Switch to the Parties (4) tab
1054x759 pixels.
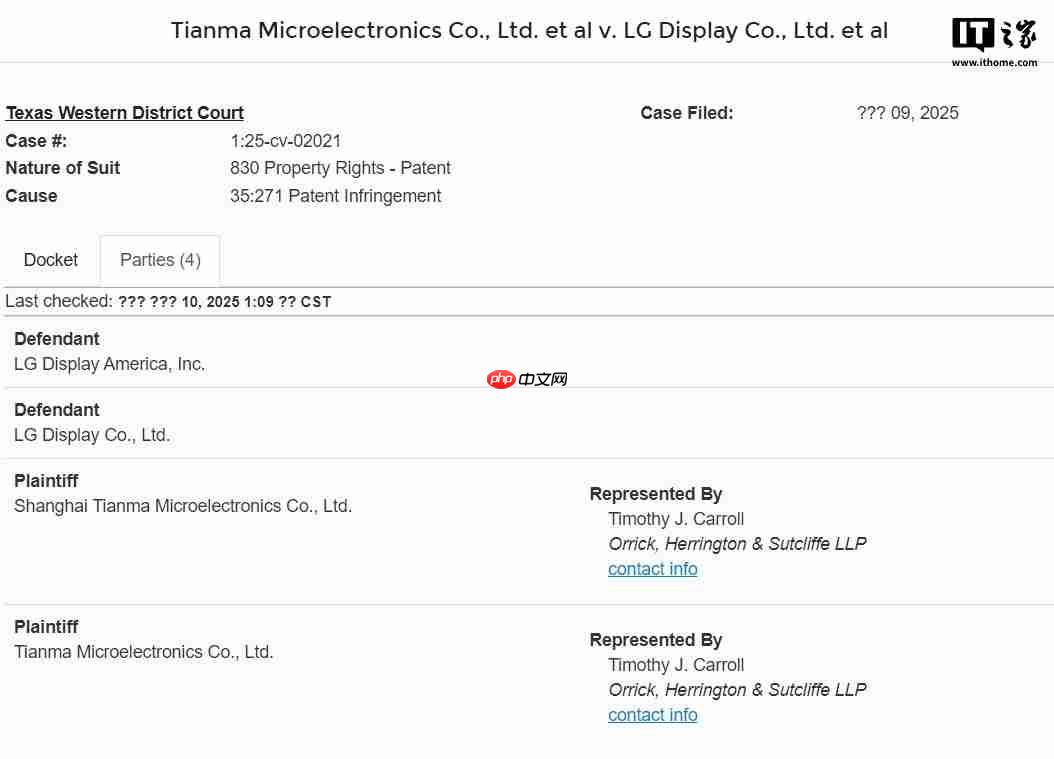pos(160,259)
